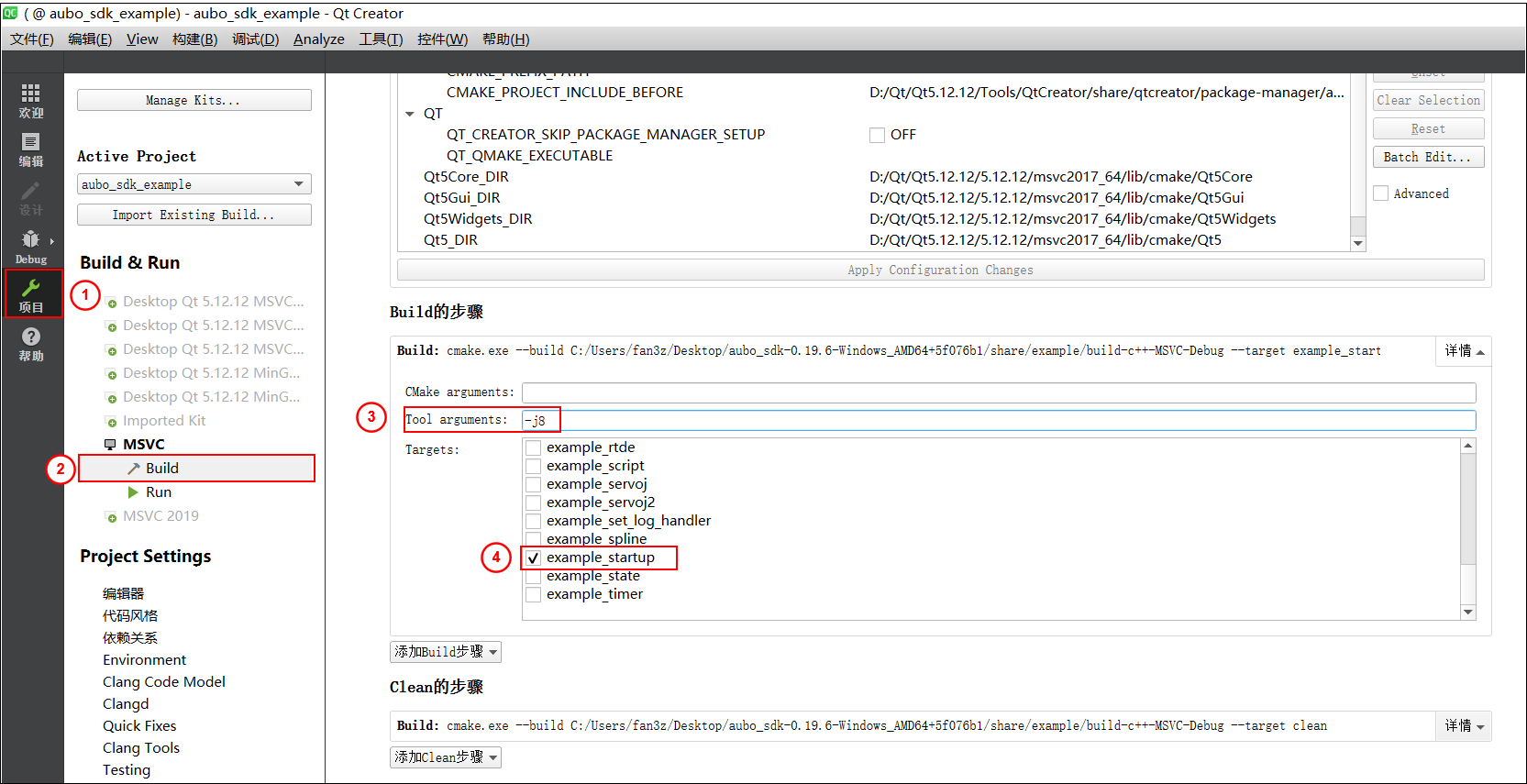Open Quick Fixes project settings
The height and width of the screenshot is (784, 1527).
pos(139,726)
